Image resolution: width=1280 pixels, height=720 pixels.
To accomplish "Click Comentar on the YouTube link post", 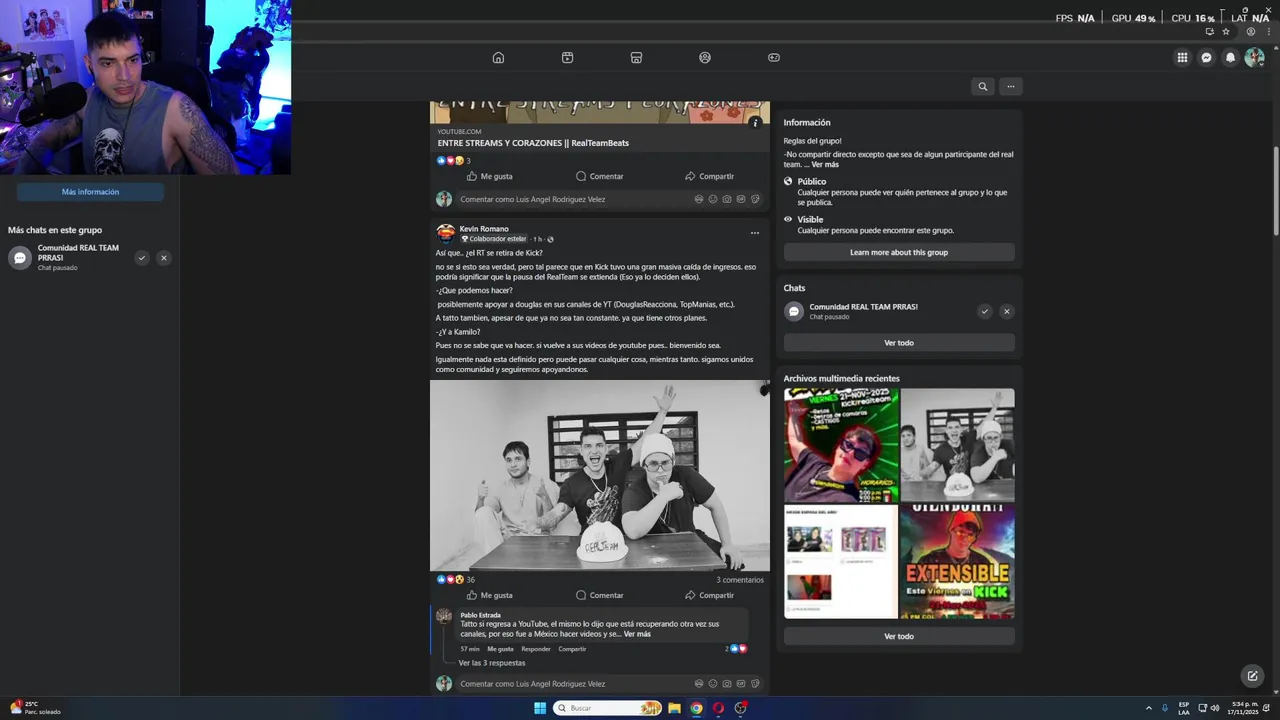I will pyautogui.click(x=599, y=176).
